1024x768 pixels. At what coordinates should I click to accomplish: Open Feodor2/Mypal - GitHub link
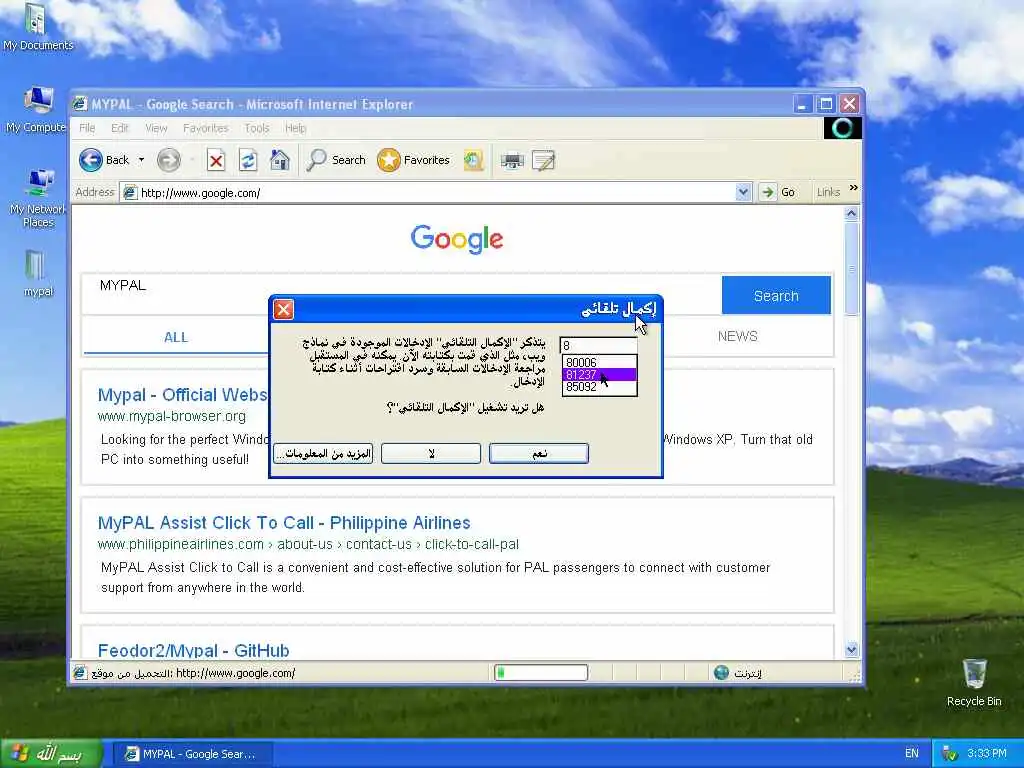coord(193,650)
